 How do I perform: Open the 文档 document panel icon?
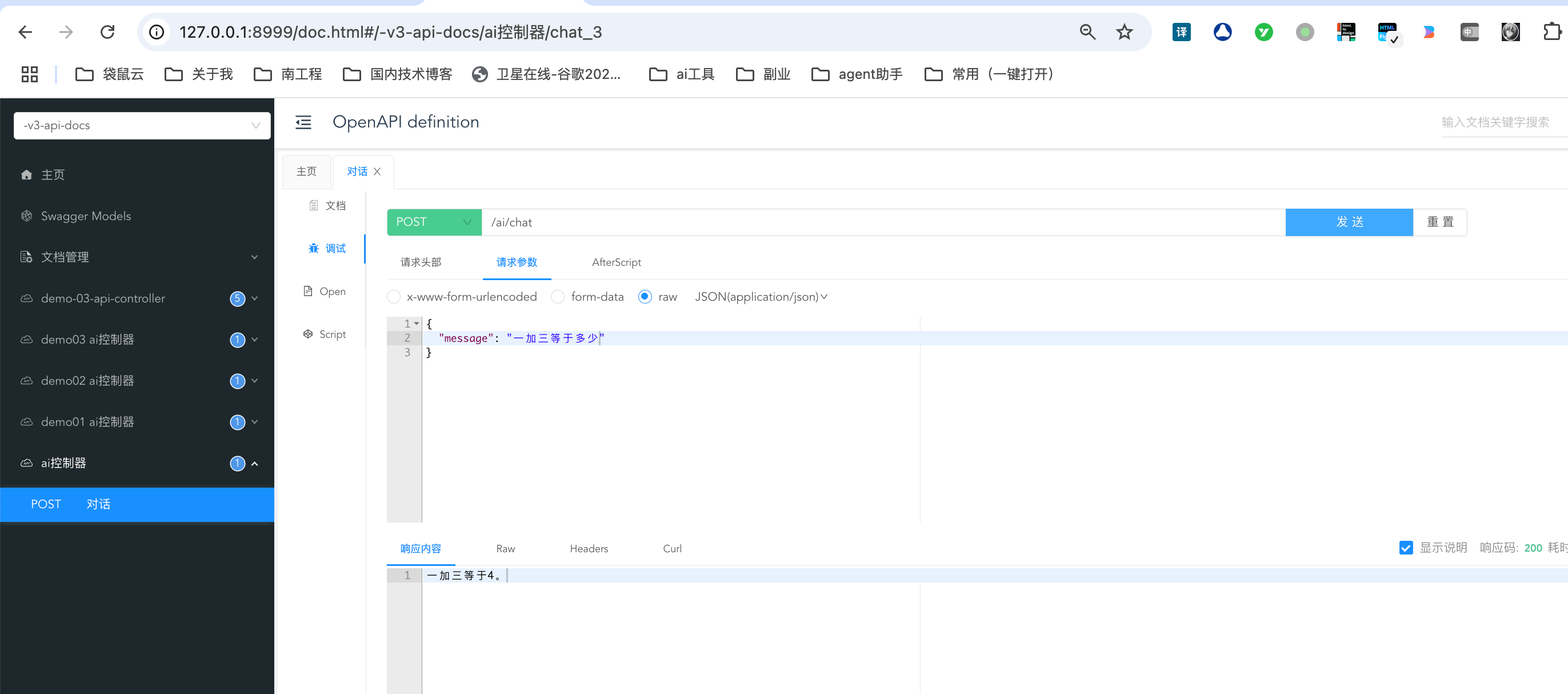(314, 206)
